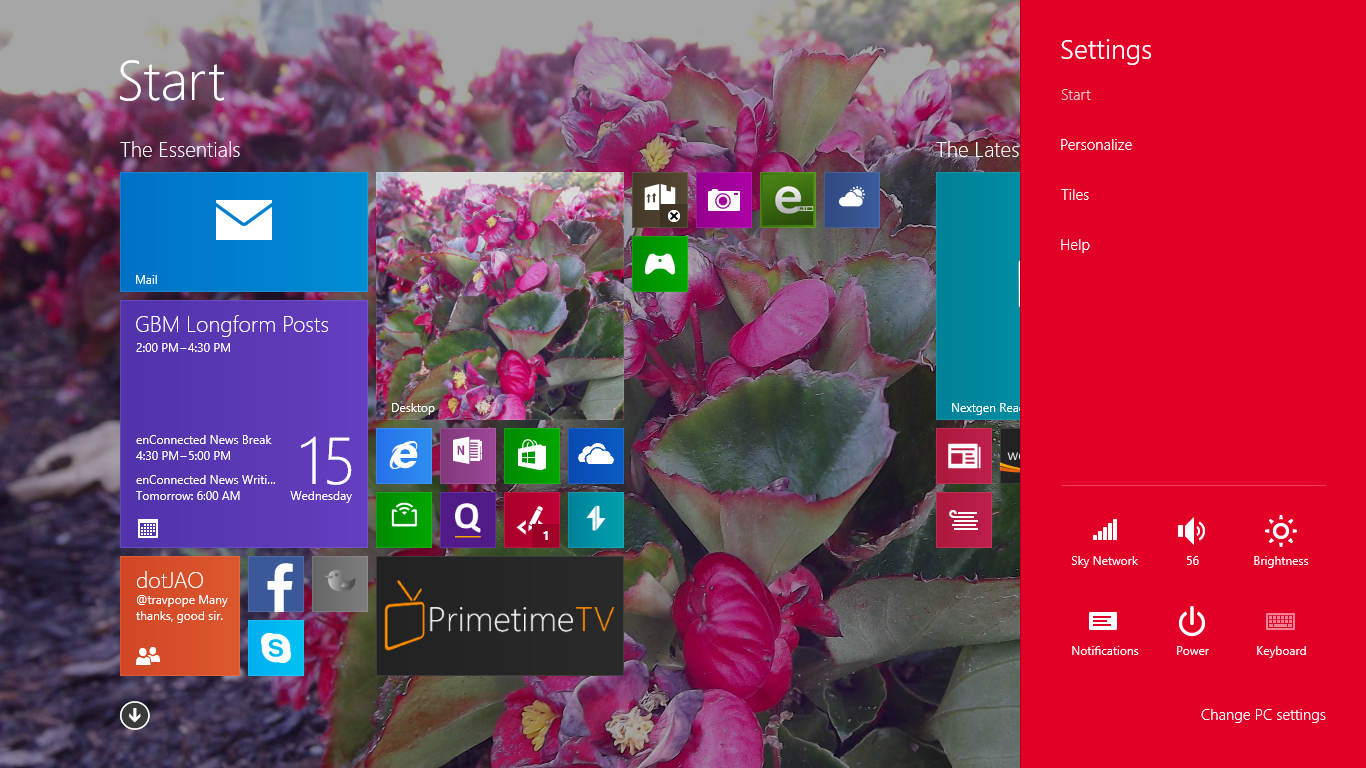1366x768 pixels.
Task: Open the Desktop tile
Action: [500, 296]
